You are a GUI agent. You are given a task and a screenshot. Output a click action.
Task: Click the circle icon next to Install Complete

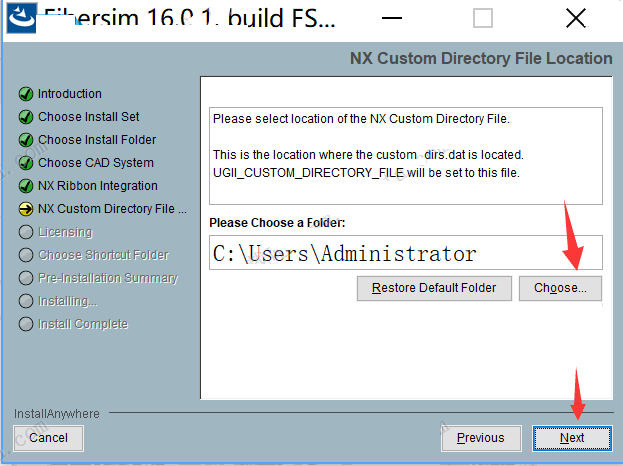[x=26, y=324]
